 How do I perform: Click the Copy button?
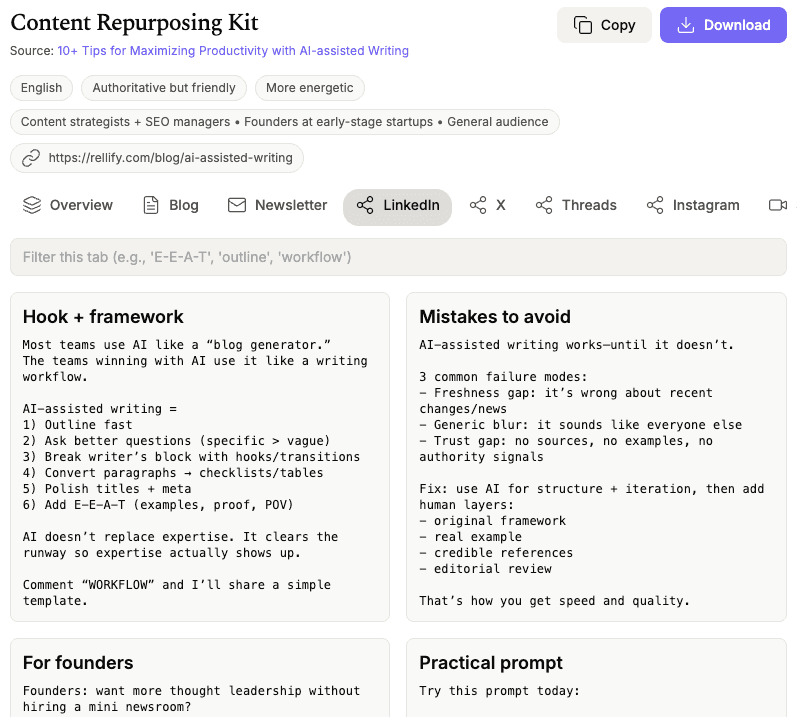604,25
